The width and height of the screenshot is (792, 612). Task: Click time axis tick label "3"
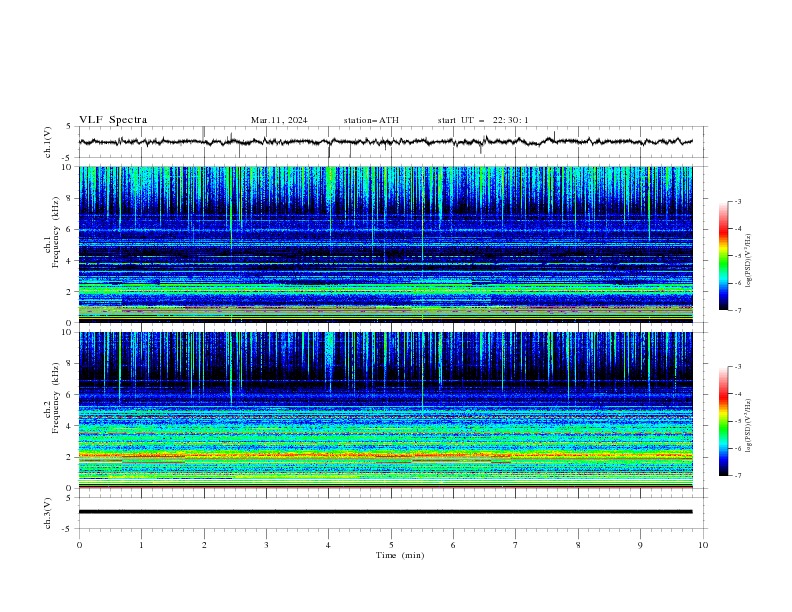point(266,545)
